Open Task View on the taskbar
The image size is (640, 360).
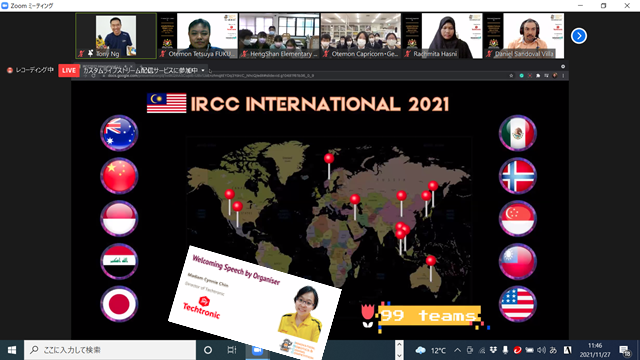click(231, 350)
